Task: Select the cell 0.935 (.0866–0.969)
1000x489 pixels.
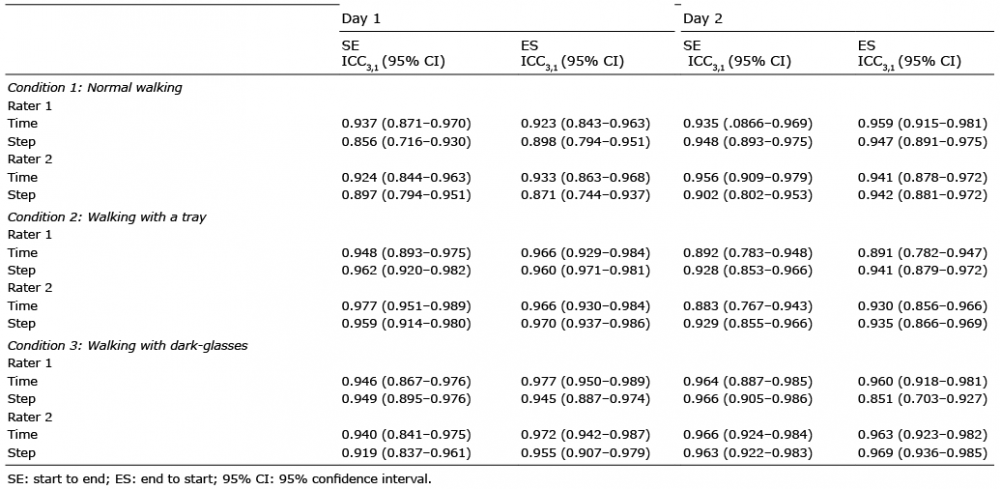Action: [748, 123]
